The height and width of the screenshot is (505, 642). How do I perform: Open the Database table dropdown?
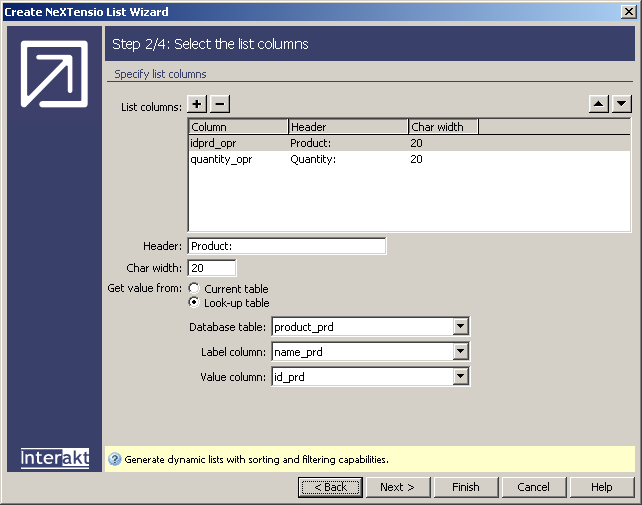pyautogui.click(x=460, y=327)
